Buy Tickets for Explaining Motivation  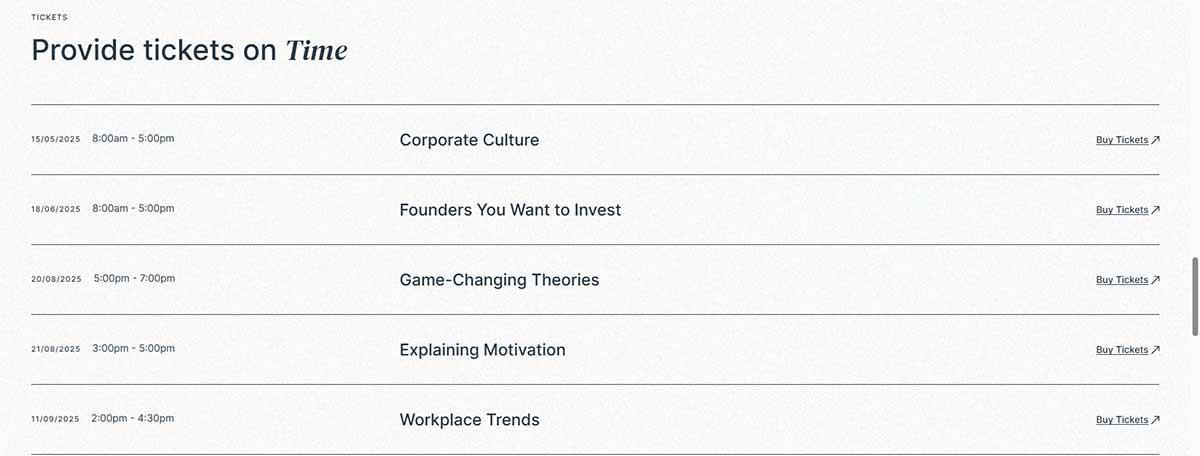[1122, 350]
